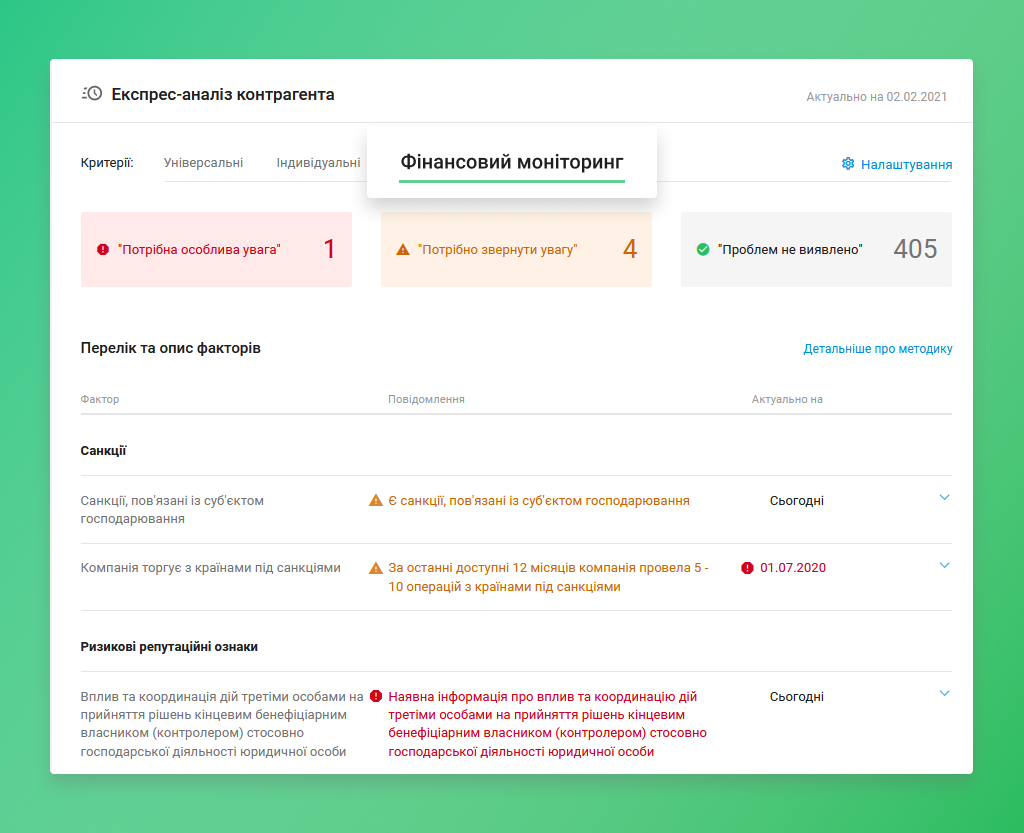Select the Фінансовий моніторинг tab
This screenshot has width=1024, height=833.
(511, 162)
